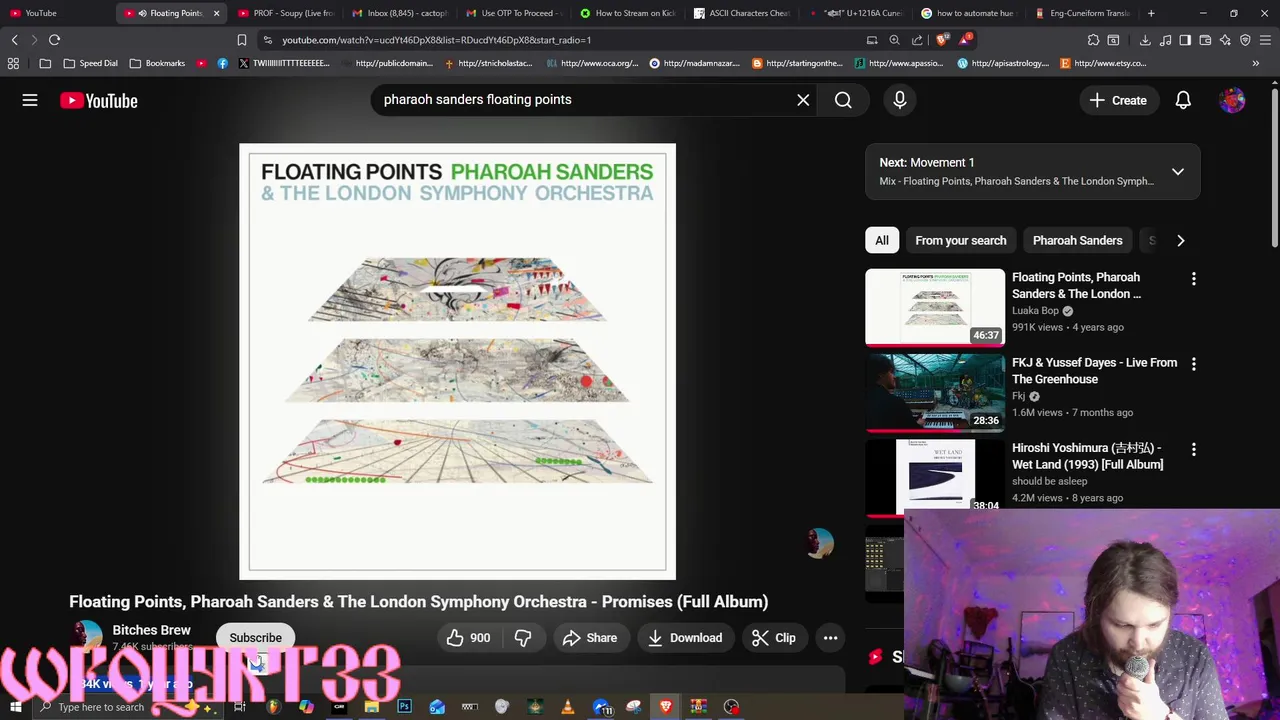Open Brave browser taskbar icon
This screenshot has height=720, width=1280.
tap(666, 707)
